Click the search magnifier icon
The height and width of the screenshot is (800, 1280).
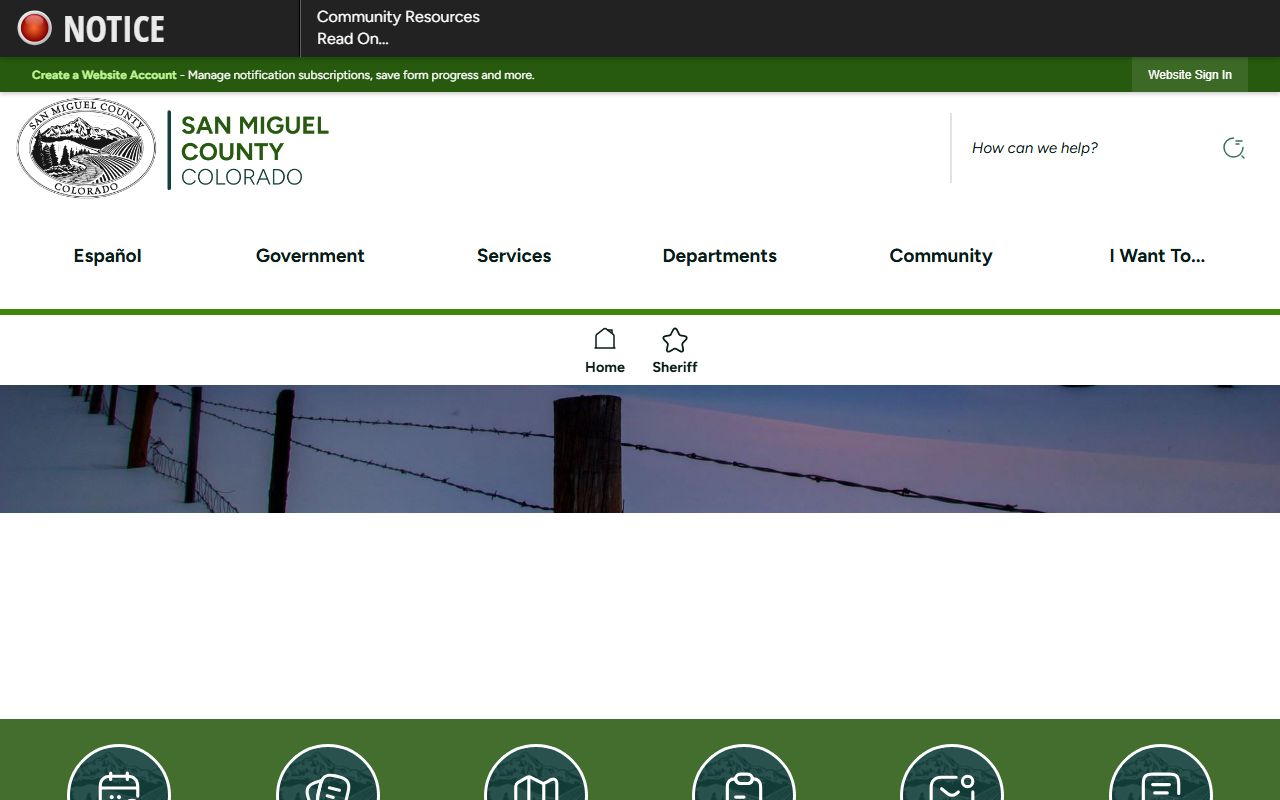tap(1234, 148)
